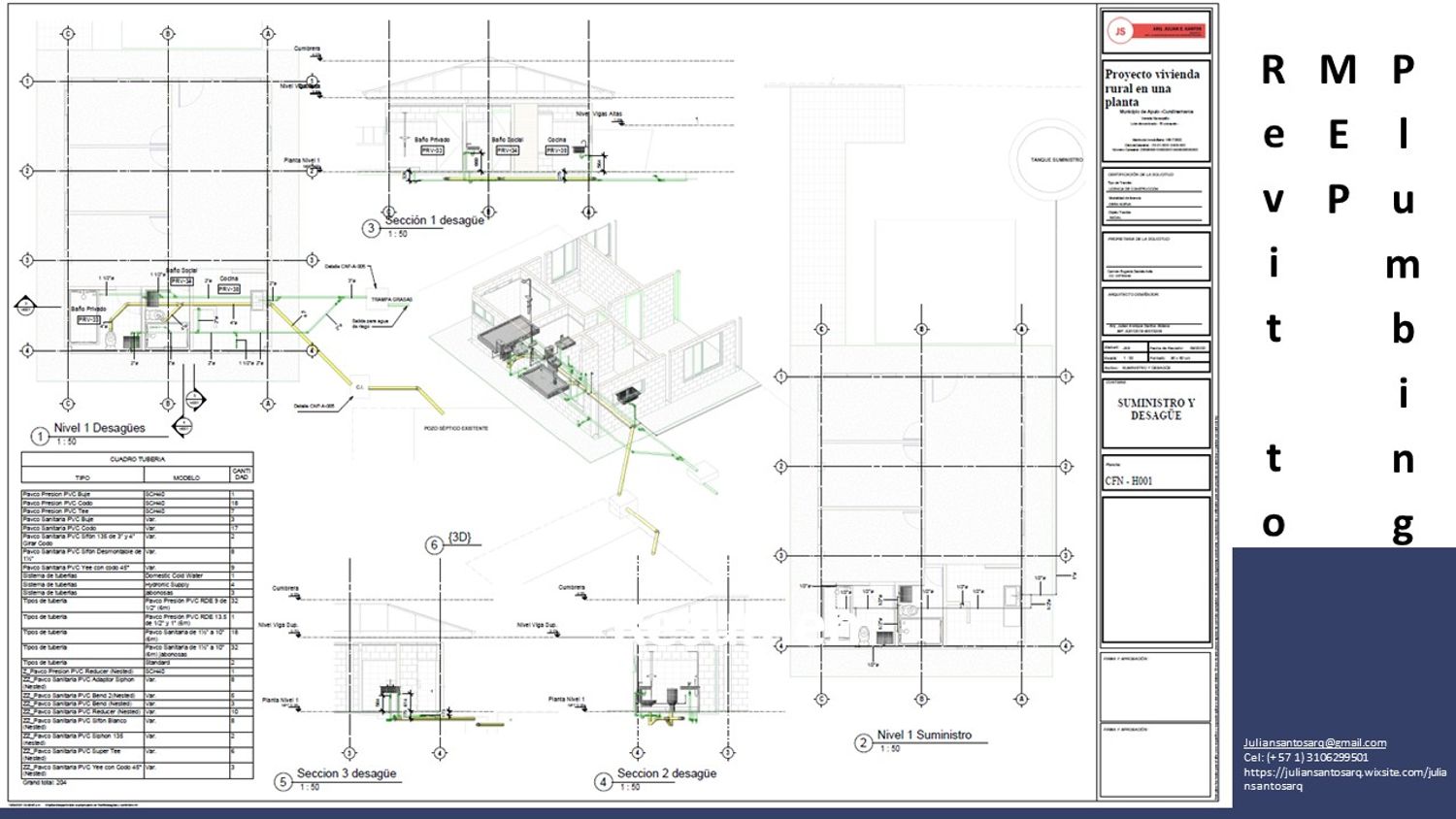Select the TRAMPA GRASAS label in drainage plan
The width and height of the screenshot is (1456, 819).
click(391, 299)
